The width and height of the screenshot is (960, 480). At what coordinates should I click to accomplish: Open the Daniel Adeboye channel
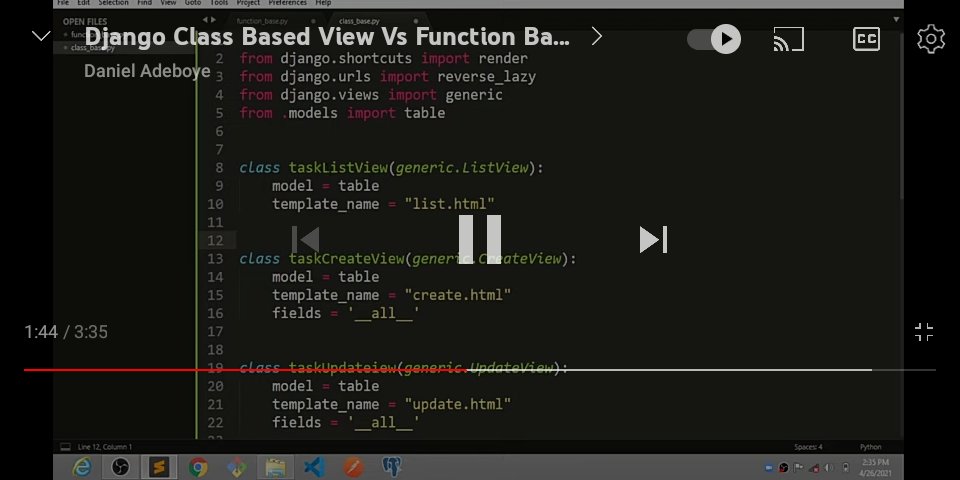147,71
